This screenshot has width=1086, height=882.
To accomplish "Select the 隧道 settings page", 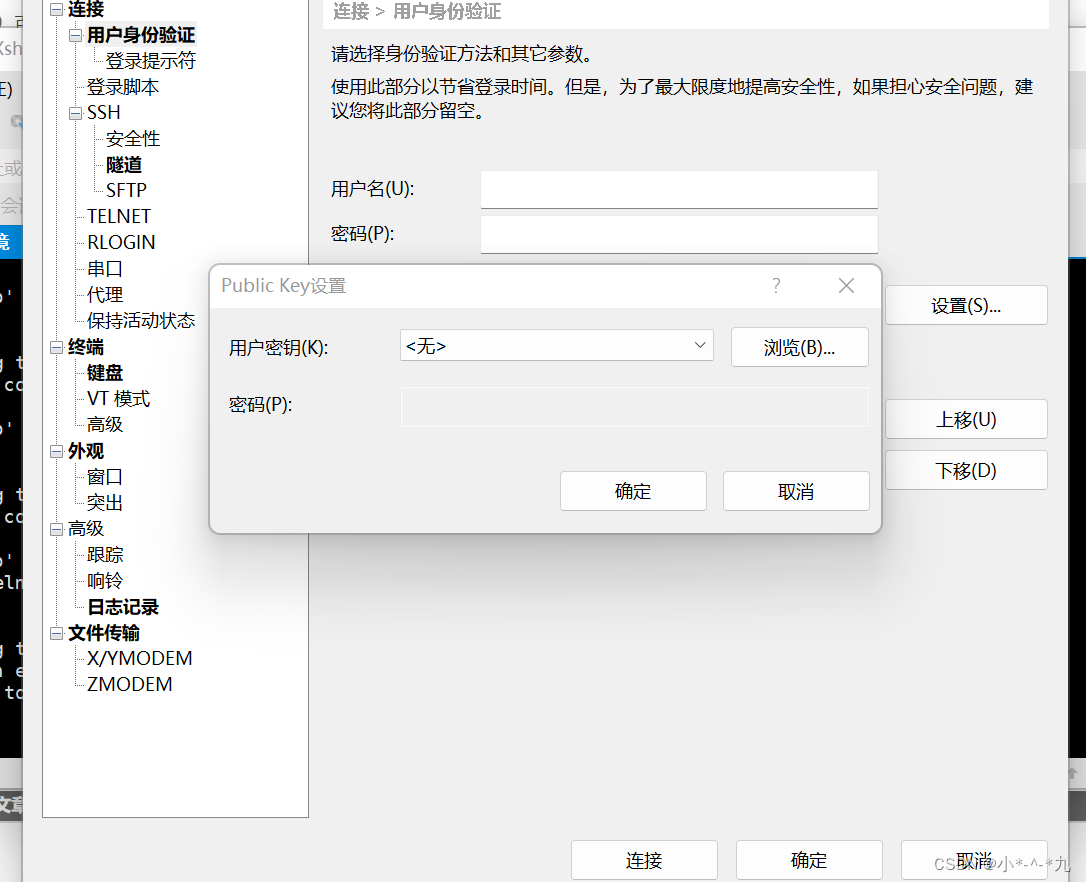I will click(124, 164).
